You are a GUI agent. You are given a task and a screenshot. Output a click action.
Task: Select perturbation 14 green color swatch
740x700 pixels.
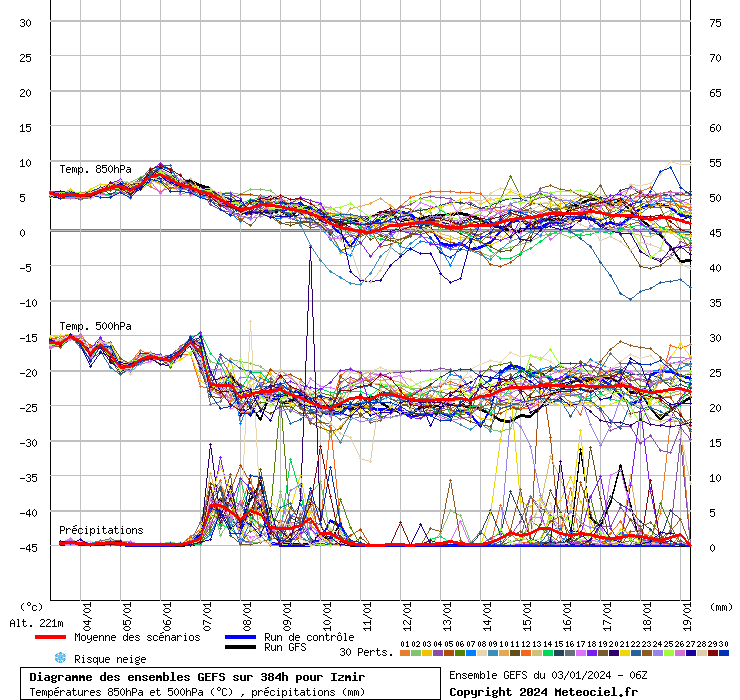[x=548, y=653]
